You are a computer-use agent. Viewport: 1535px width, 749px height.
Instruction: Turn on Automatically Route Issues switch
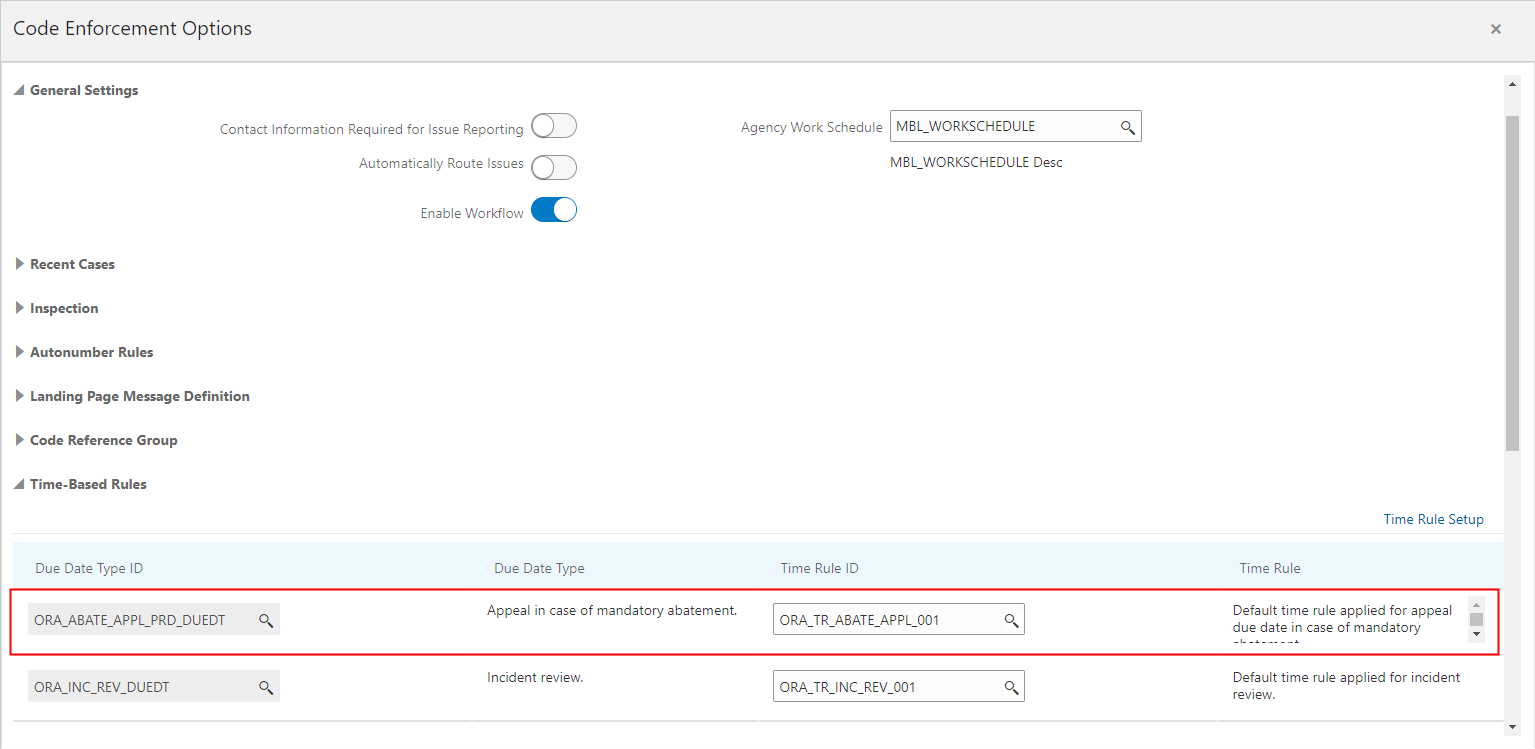pos(554,167)
